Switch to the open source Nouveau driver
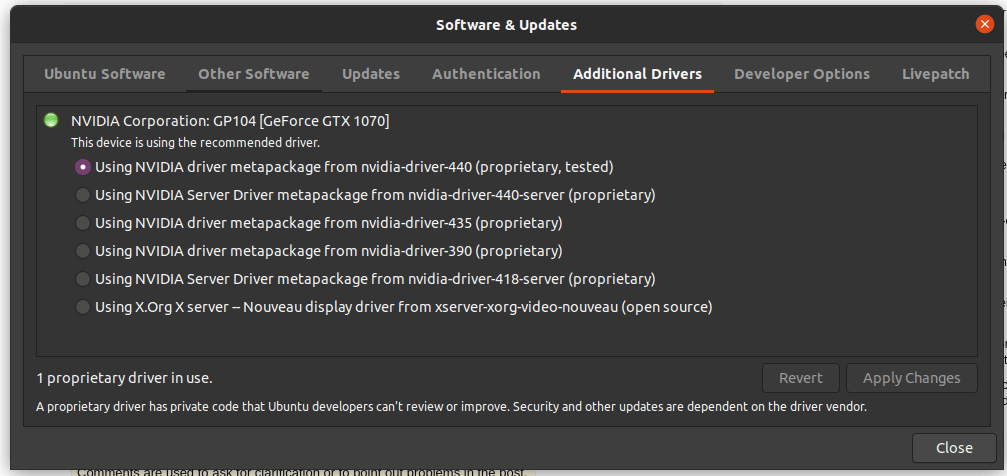Image resolution: width=1007 pixels, height=476 pixels. [84, 307]
